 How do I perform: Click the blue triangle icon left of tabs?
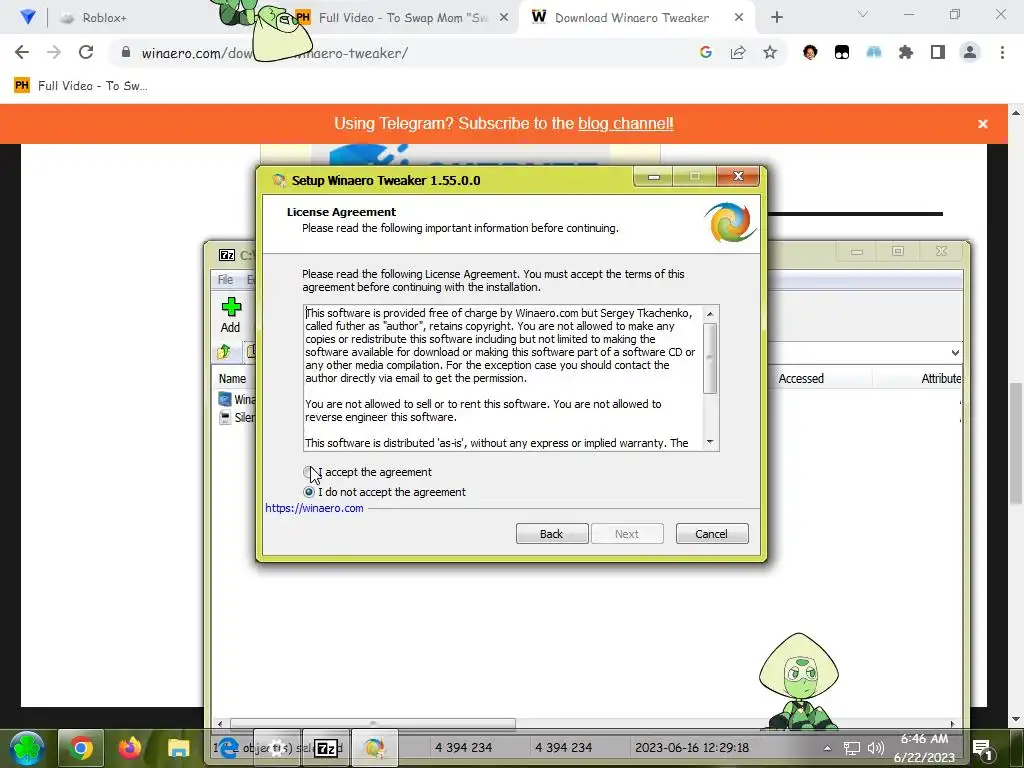(x=27, y=17)
